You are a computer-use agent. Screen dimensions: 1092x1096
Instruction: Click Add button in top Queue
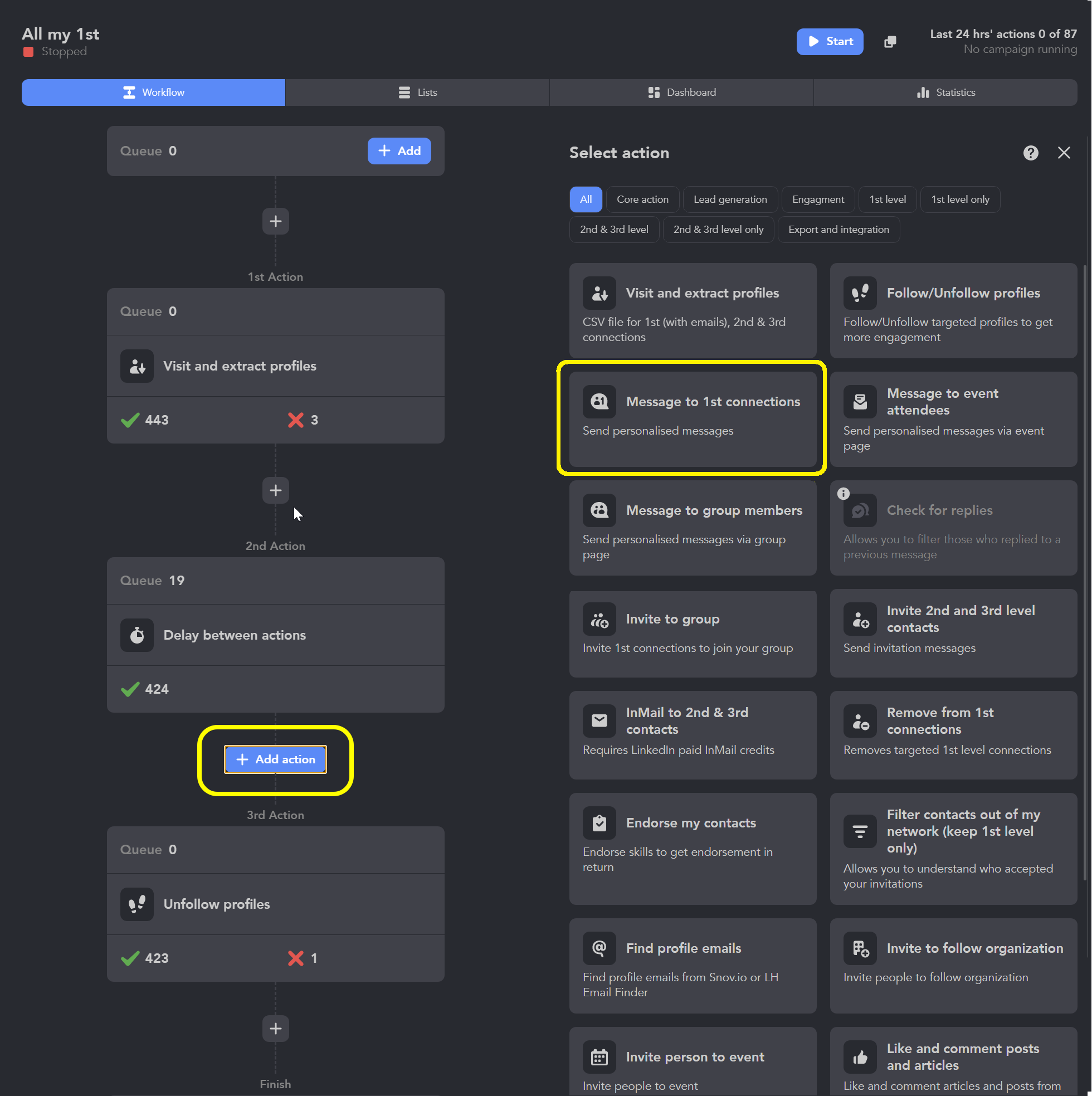399,151
